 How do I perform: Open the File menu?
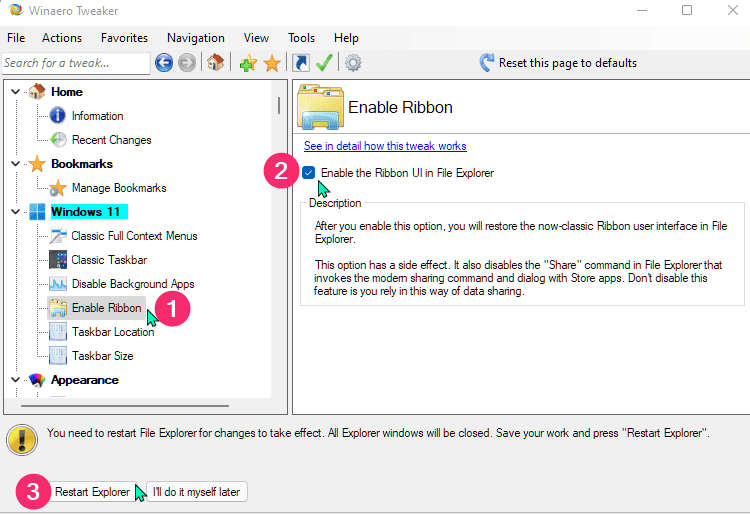click(x=16, y=38)
